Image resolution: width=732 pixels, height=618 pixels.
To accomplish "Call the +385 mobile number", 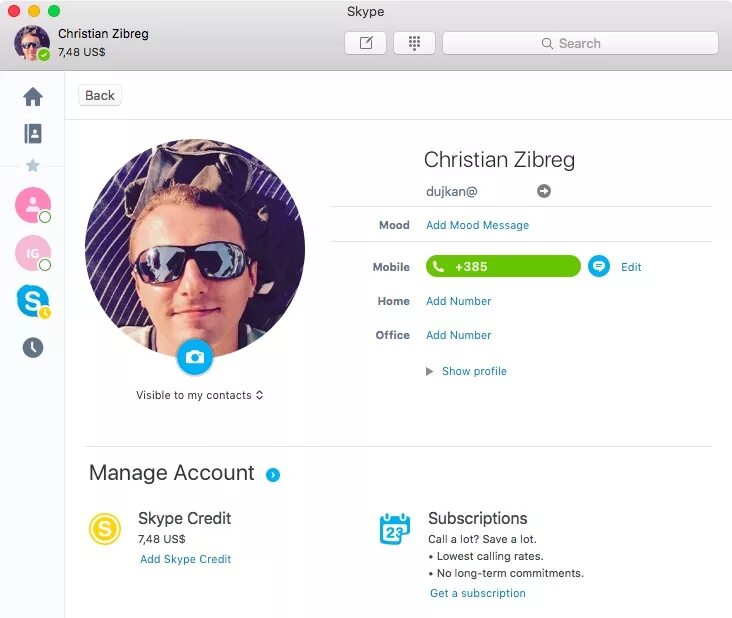I will click(x=503, y=266).
